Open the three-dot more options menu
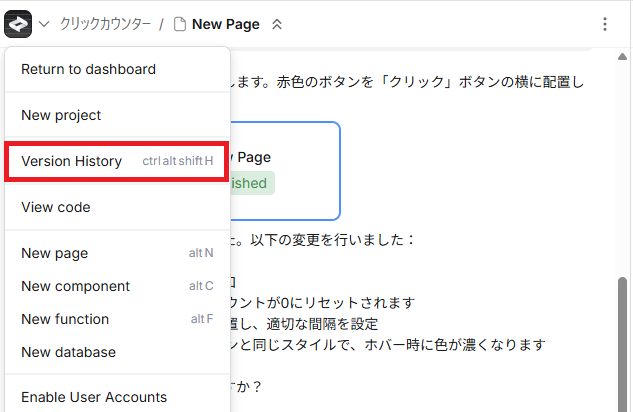The image size is (633, 412). [605, 24]
